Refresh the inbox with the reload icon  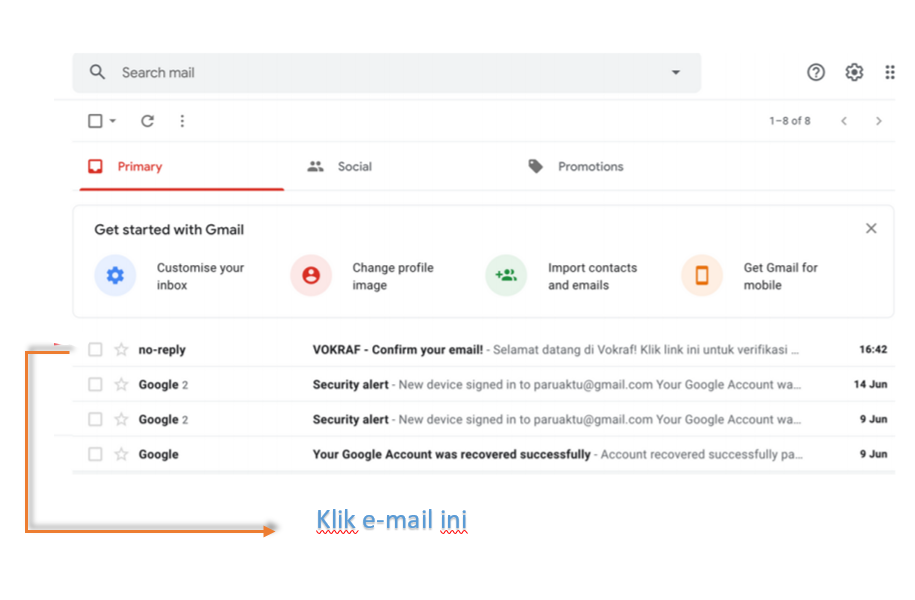pos(147,121)
